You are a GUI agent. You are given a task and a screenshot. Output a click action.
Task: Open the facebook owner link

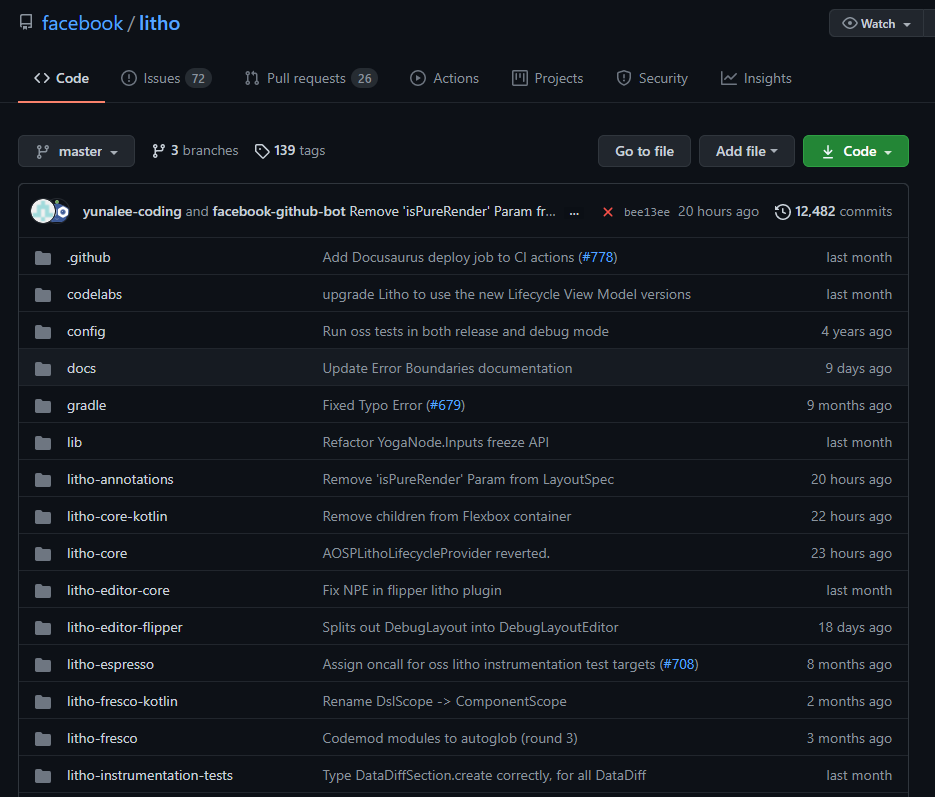point(82,23)
